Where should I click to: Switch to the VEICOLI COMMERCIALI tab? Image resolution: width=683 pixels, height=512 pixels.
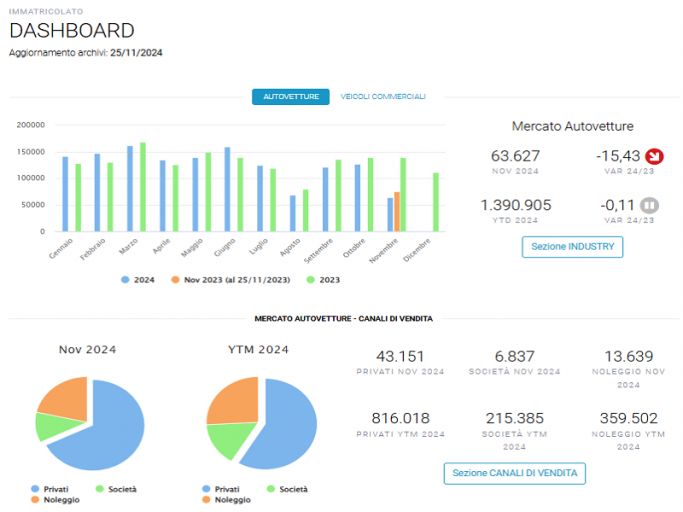click(x=383, y=97)
